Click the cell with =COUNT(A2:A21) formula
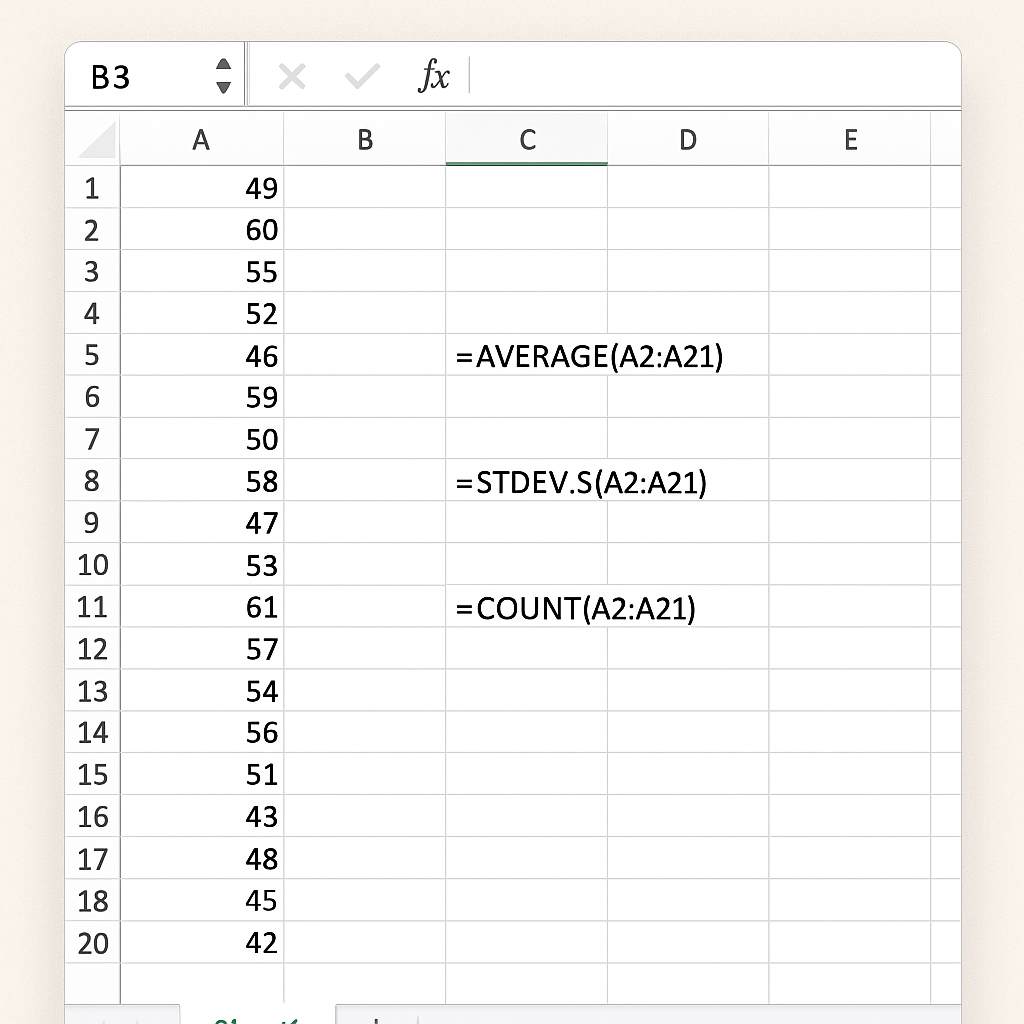This screenshot has height=1024, width=1024. click(527, 607)
